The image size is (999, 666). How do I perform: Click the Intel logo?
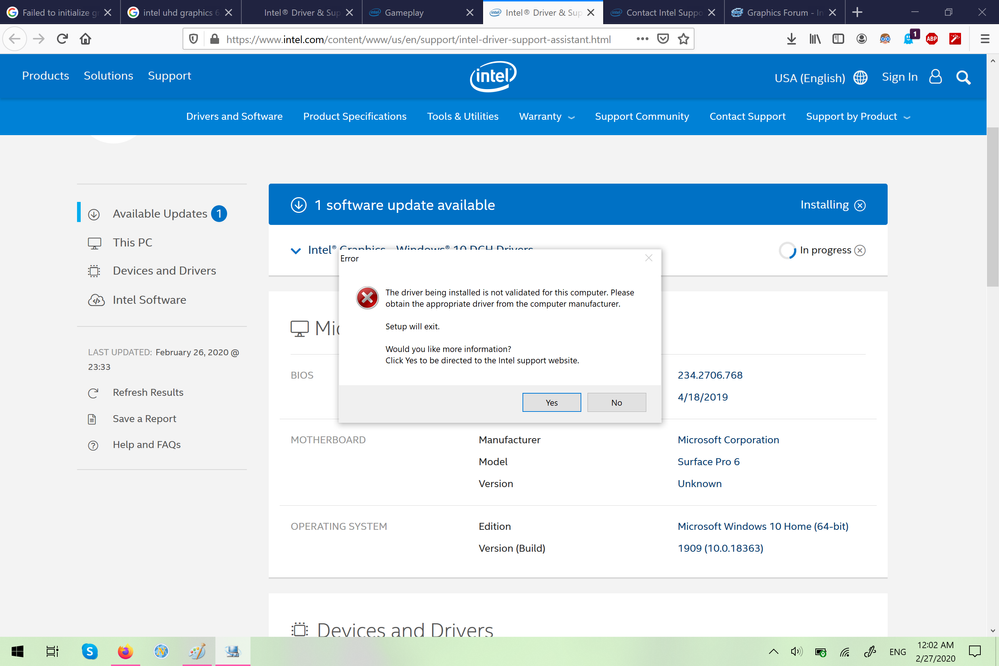(x=493, y=76)
